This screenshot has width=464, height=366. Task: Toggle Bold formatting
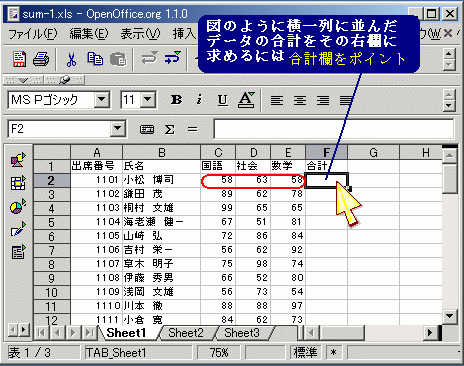click(x=176, y=100)
